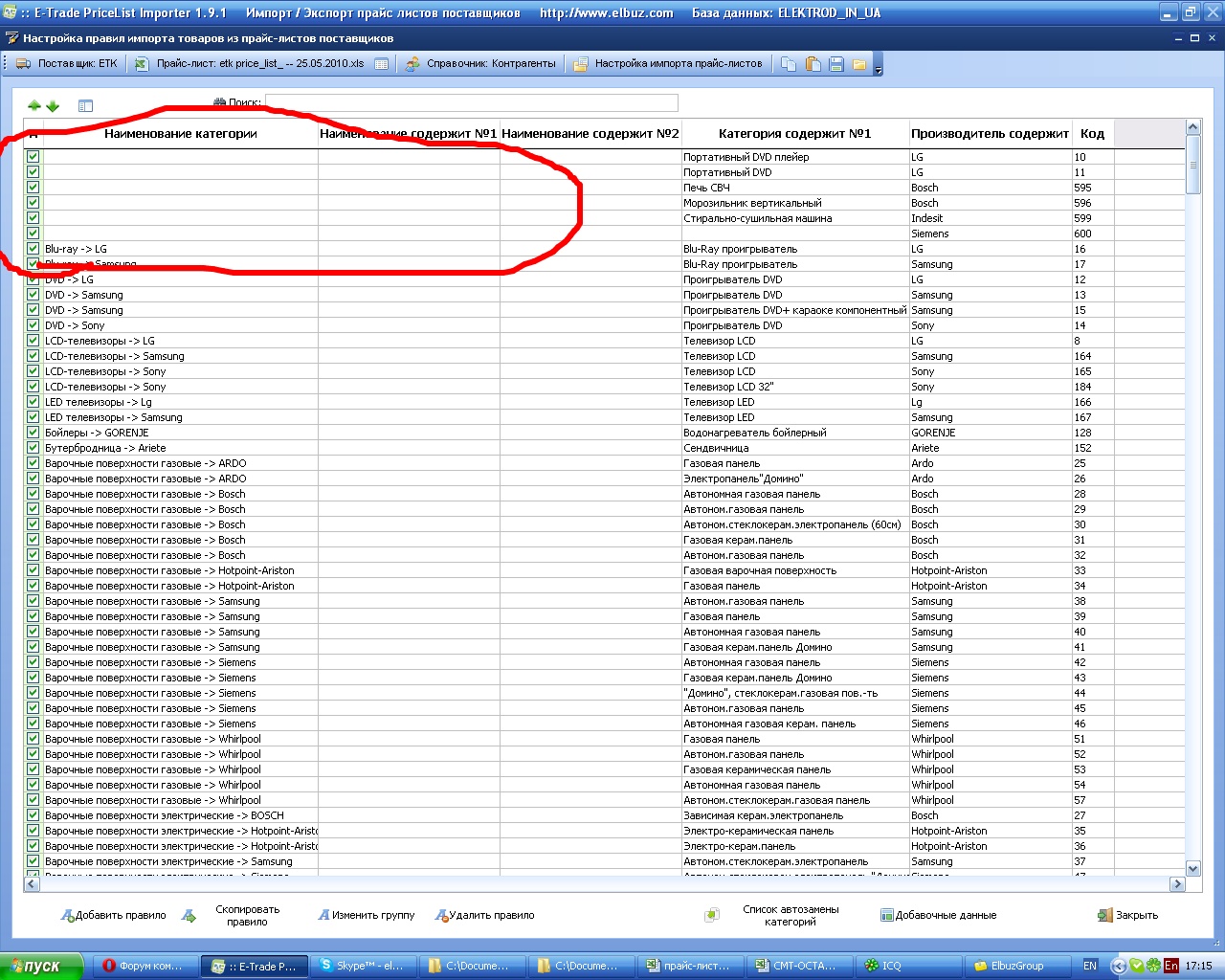Open the Прайс-лист etk price_list xls item
The height and width of the screenshot is (980, 1225).
point(250,64)
